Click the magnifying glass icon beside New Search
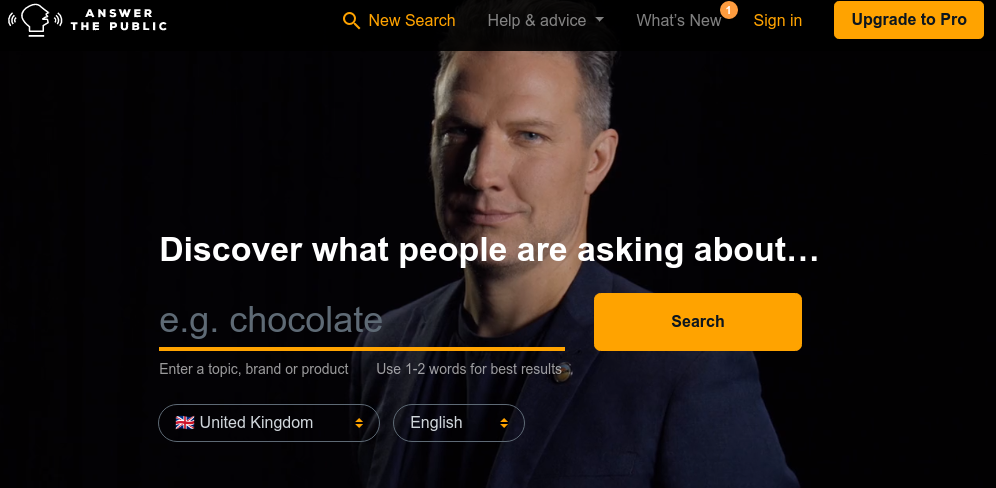Screen dimensions: 996x488 tap(351, 20)
